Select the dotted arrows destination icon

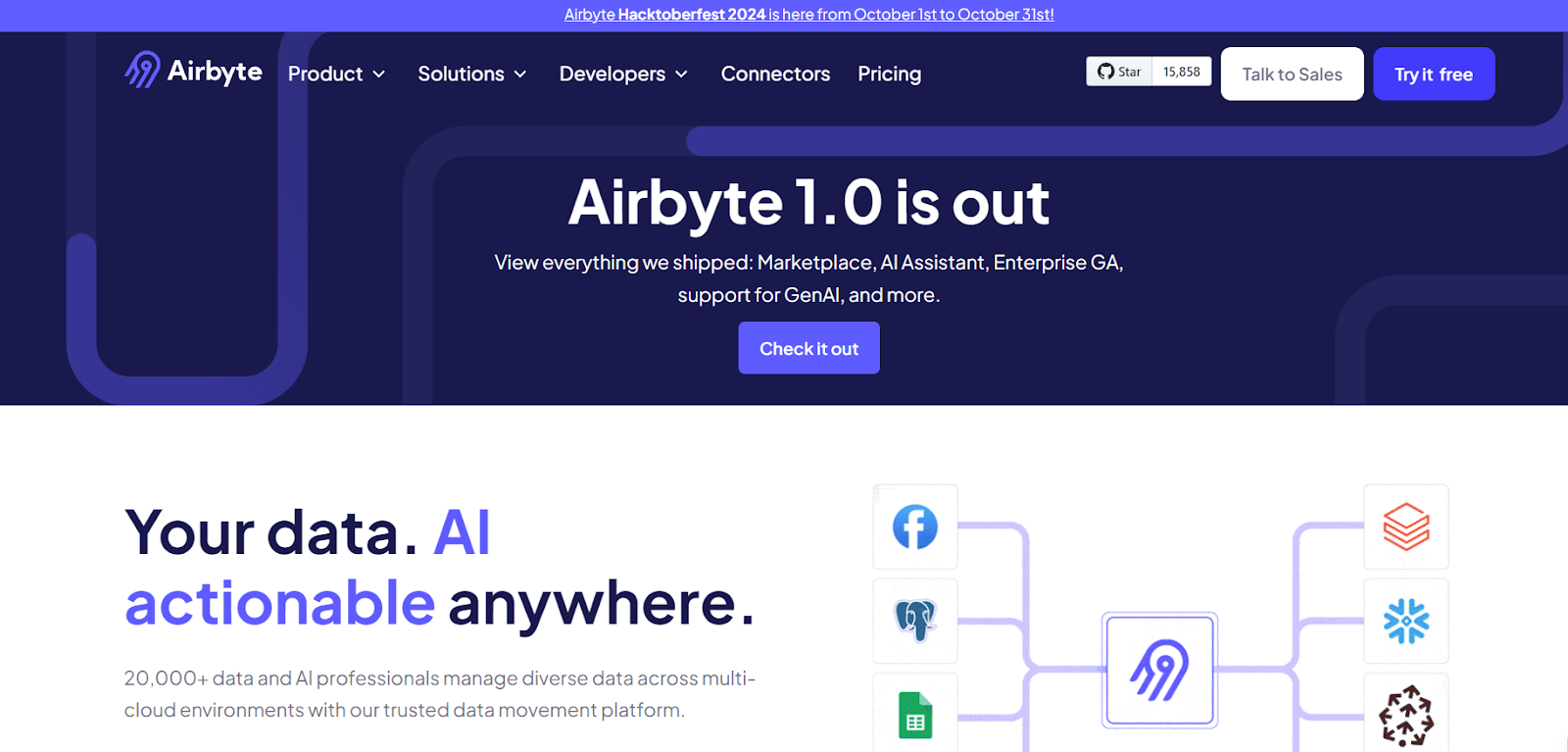pyautogui.click(x=1406, y=713)
